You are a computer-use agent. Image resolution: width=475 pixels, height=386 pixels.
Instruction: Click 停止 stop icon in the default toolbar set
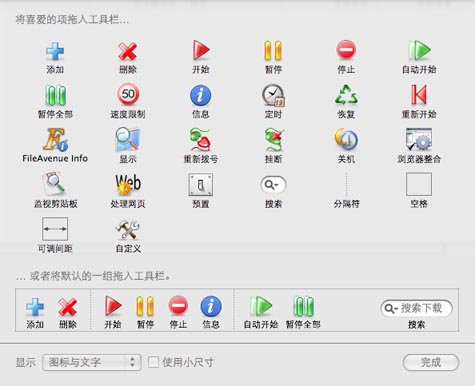pos(178,306)
